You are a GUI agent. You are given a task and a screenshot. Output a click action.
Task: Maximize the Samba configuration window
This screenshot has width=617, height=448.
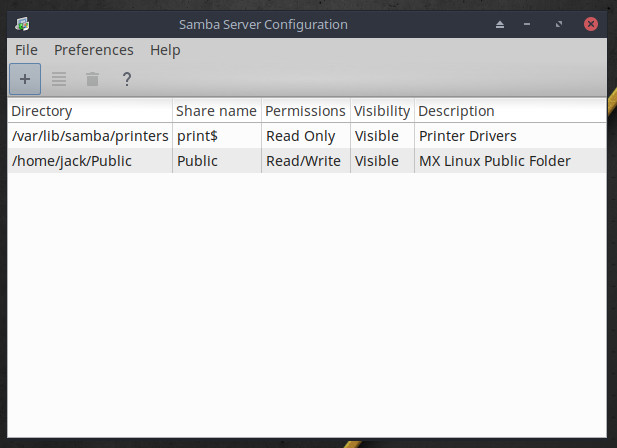tap(558, 23)
